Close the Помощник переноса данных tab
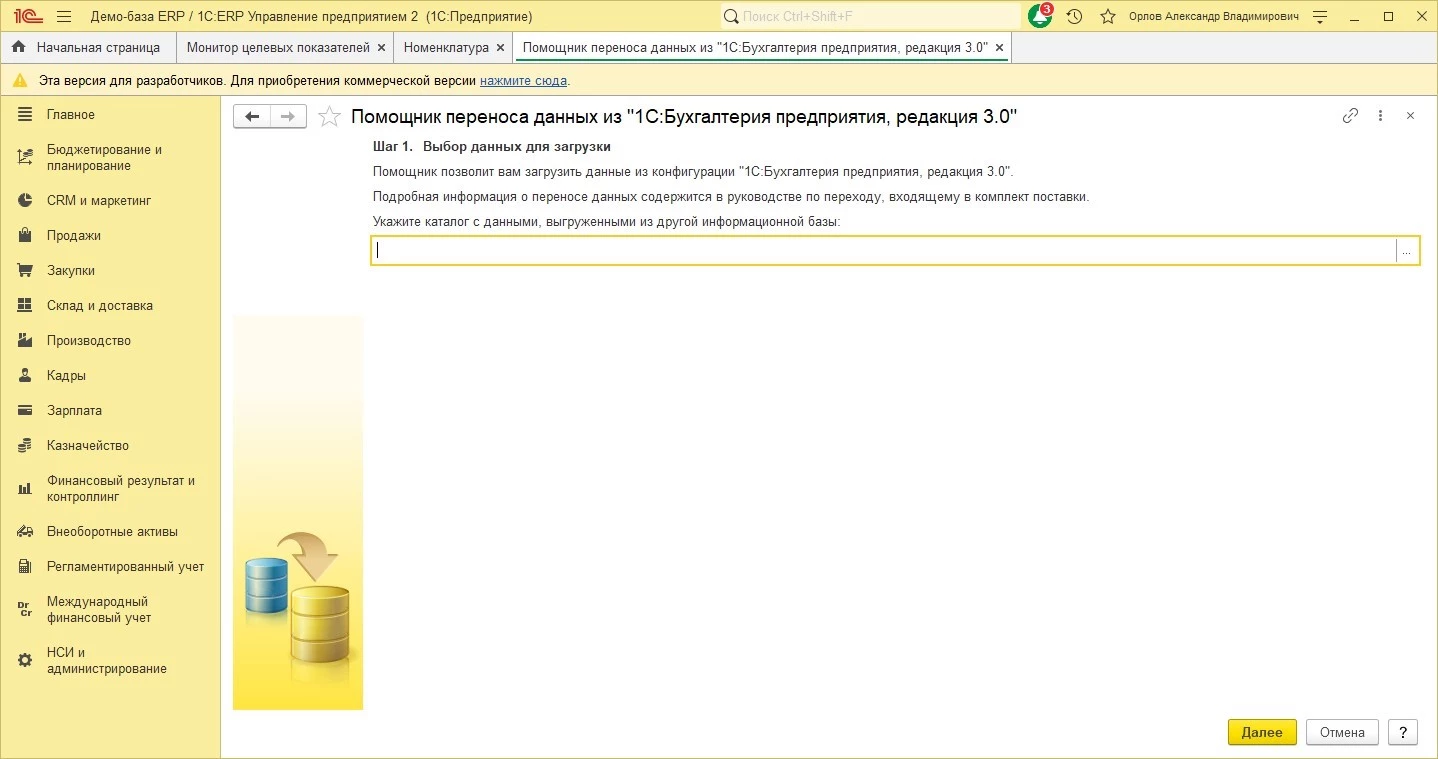 tap(999, 48)
